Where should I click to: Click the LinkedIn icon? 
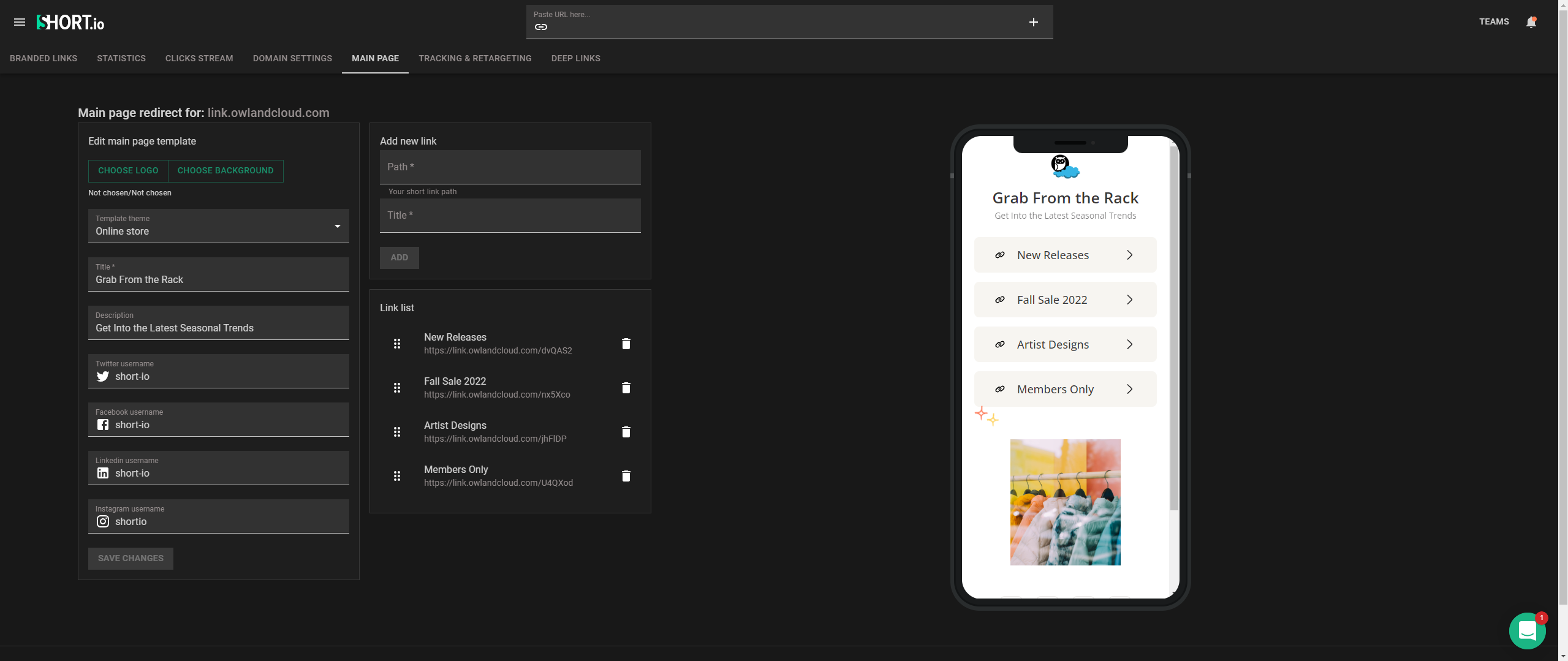[x=103, y=473]
